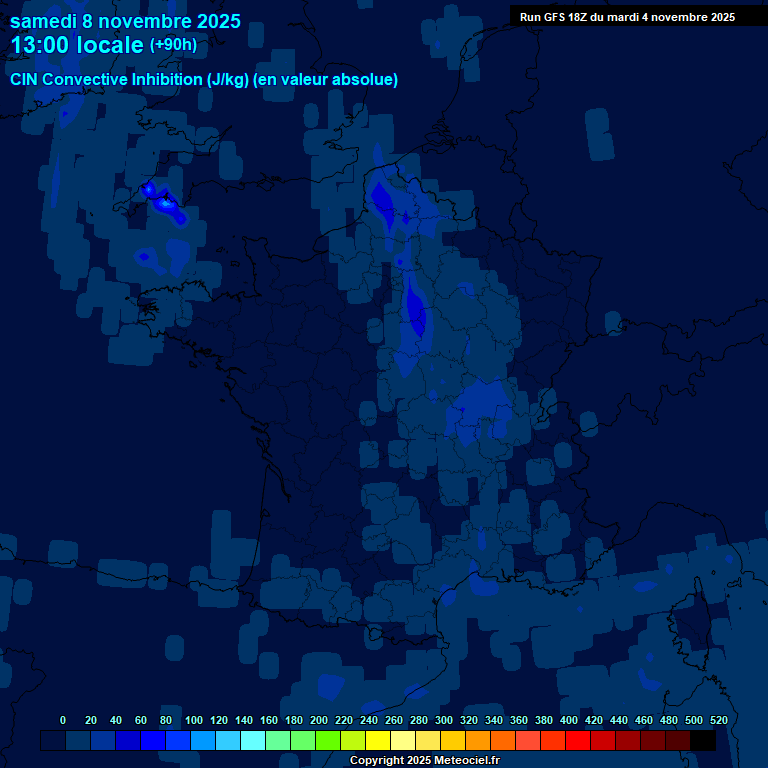Click the brightest blue CIN spot in northwest
Screen dimensions: 768x768
pyautogui.click(x=166, y=203)
